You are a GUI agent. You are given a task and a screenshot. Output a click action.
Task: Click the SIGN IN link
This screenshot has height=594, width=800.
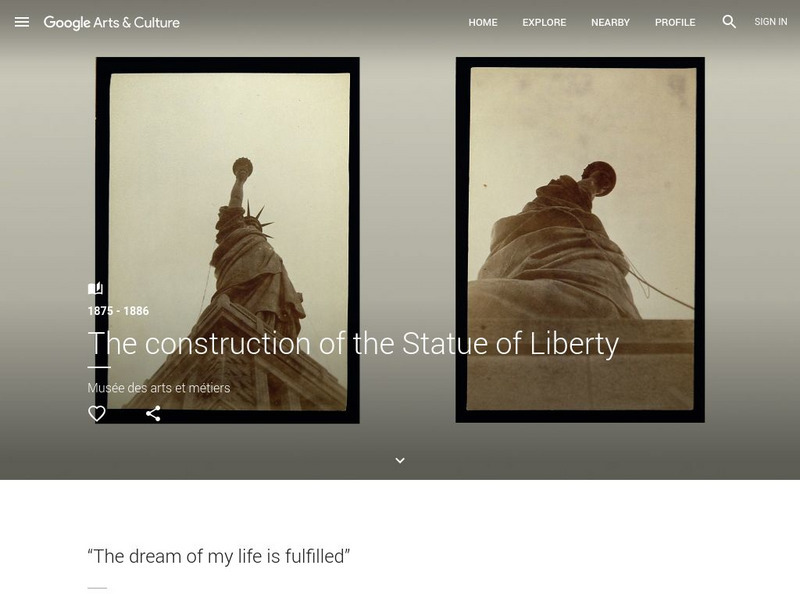[x=770, y=22]
